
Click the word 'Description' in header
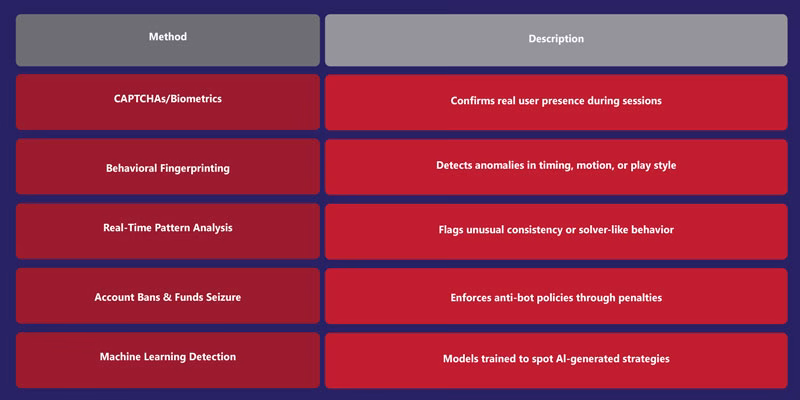556,39
